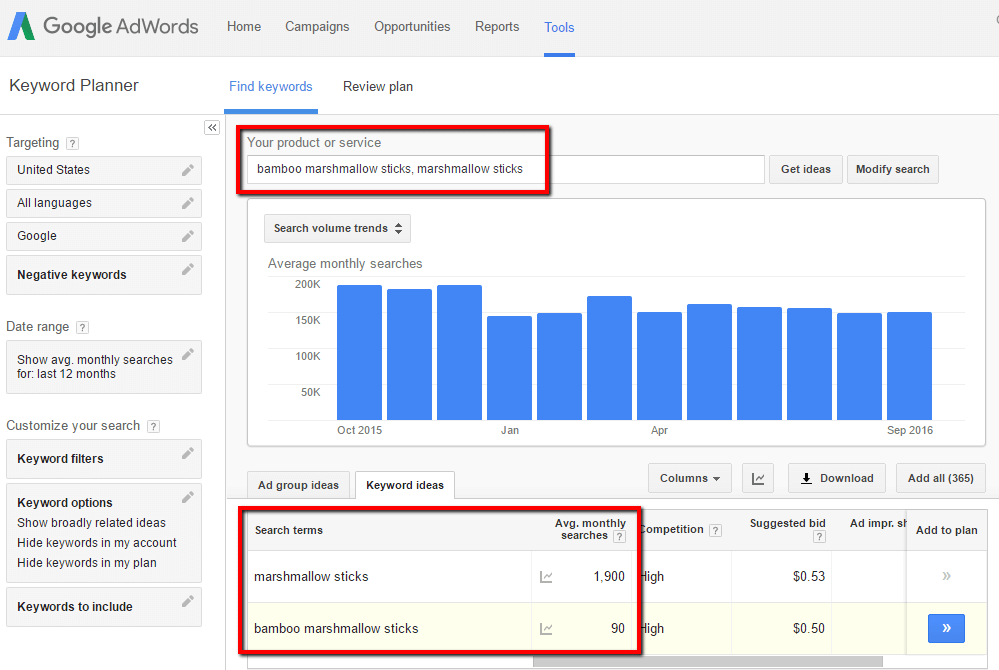Click Add all (365) button
Screen dimensions: 999x670
(x=941, y=478)
